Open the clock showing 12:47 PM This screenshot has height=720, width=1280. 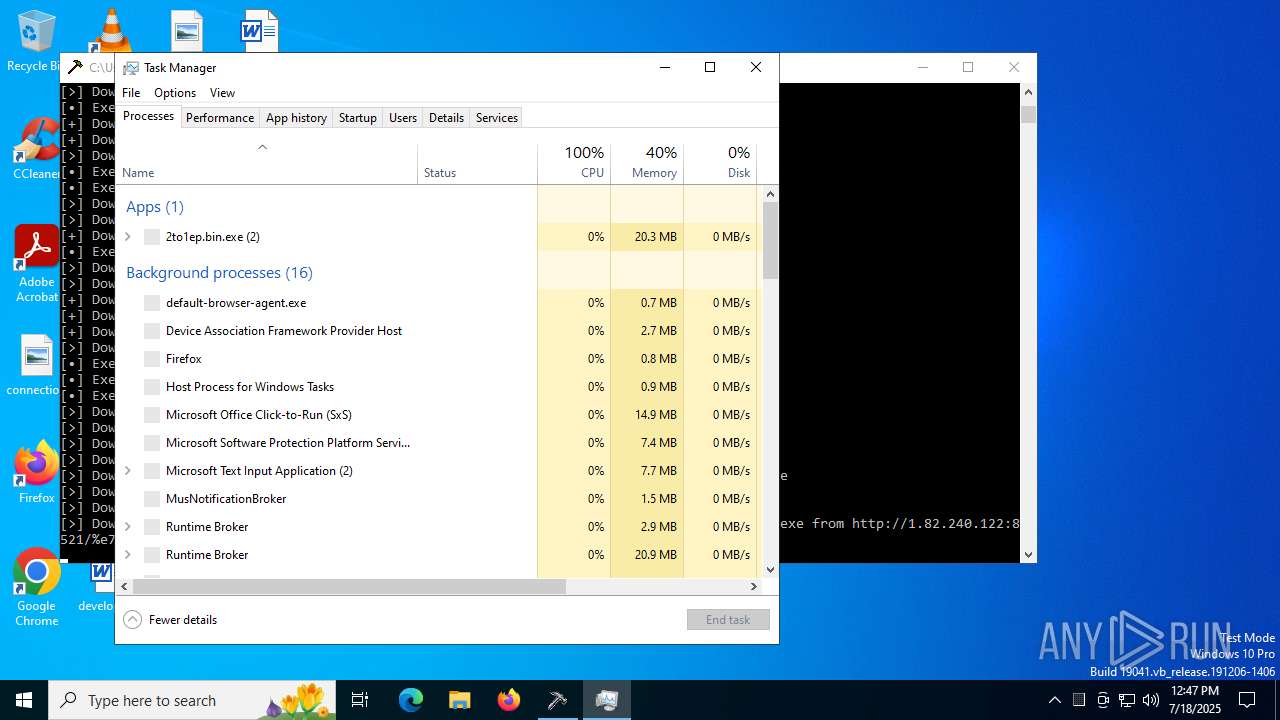click(x=1195, y=700)
